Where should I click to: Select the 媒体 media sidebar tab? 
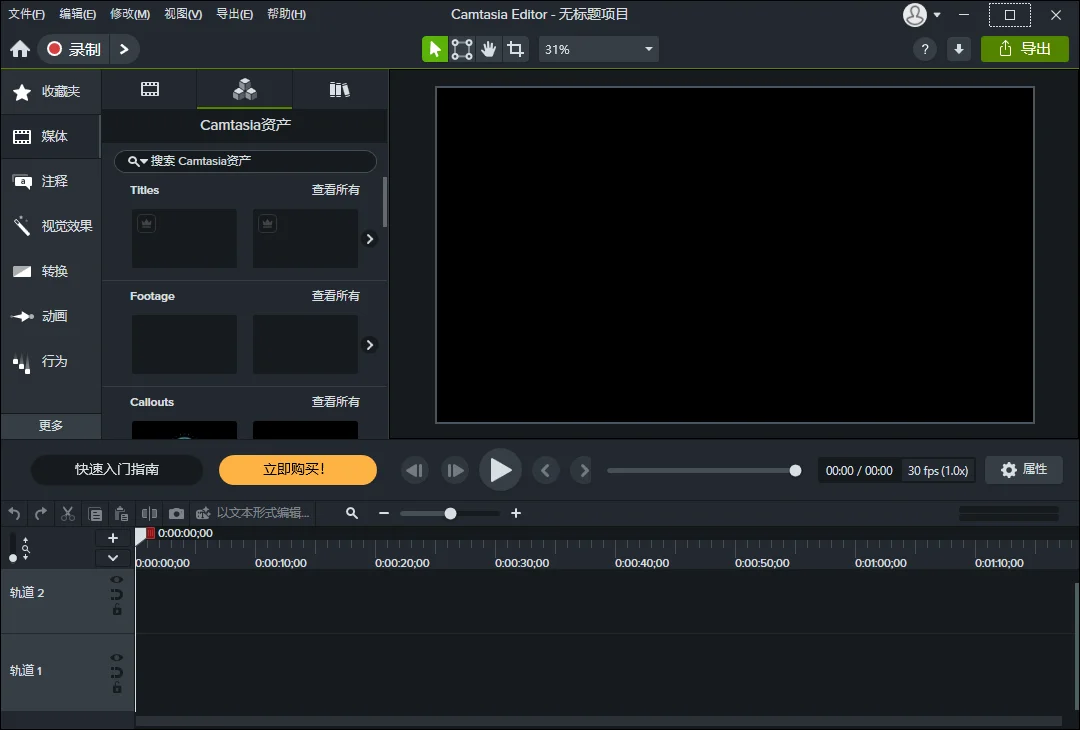tap(51, 136)
